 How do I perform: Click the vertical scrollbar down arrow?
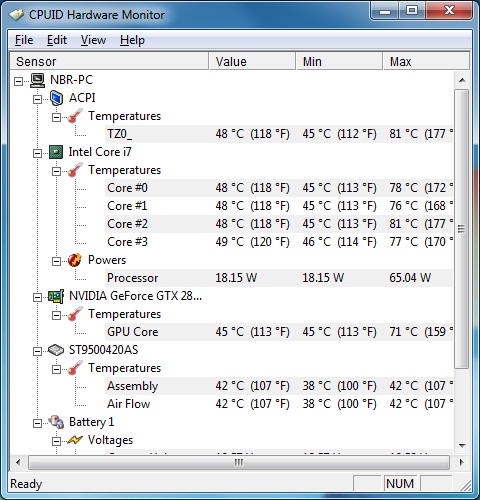[462, 445]
